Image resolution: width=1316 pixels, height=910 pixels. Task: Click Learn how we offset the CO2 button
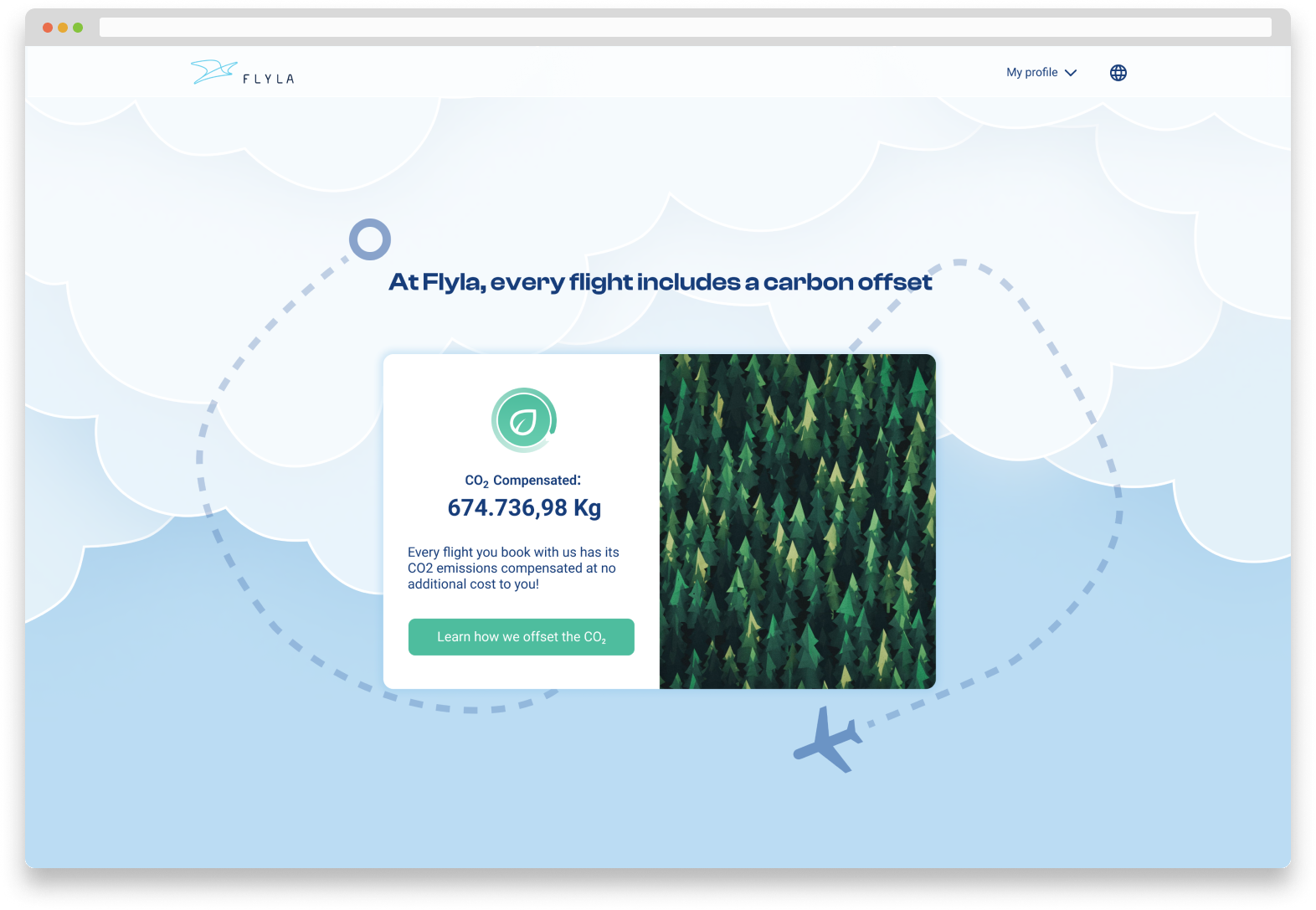(x=522, y=637)
